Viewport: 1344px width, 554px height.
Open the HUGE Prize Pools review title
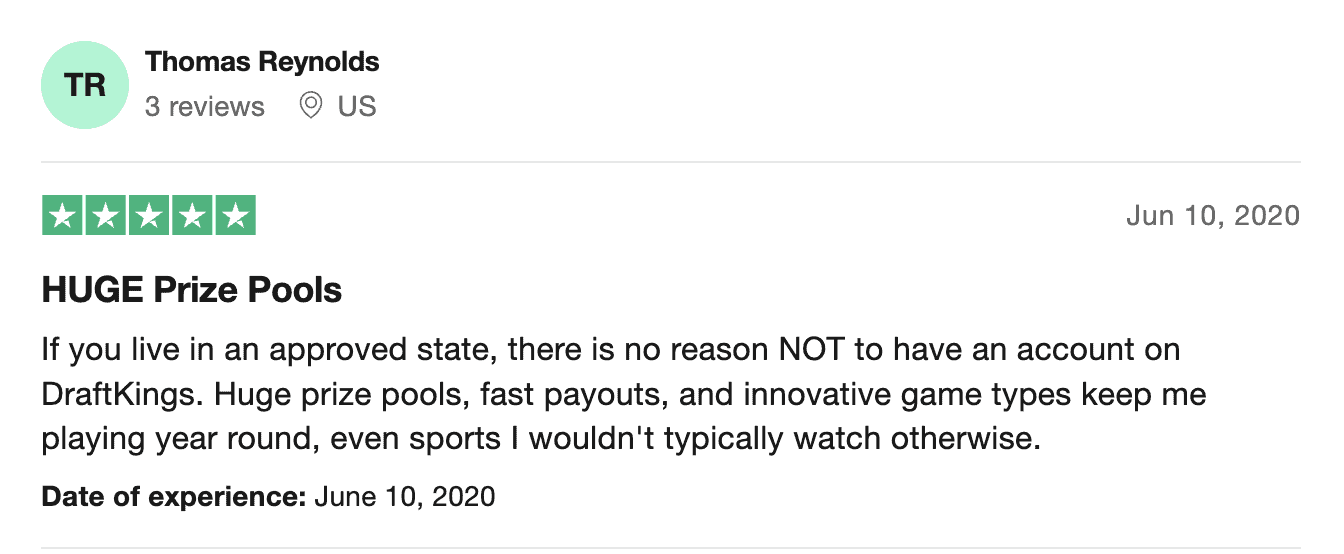tap(192, 290)
